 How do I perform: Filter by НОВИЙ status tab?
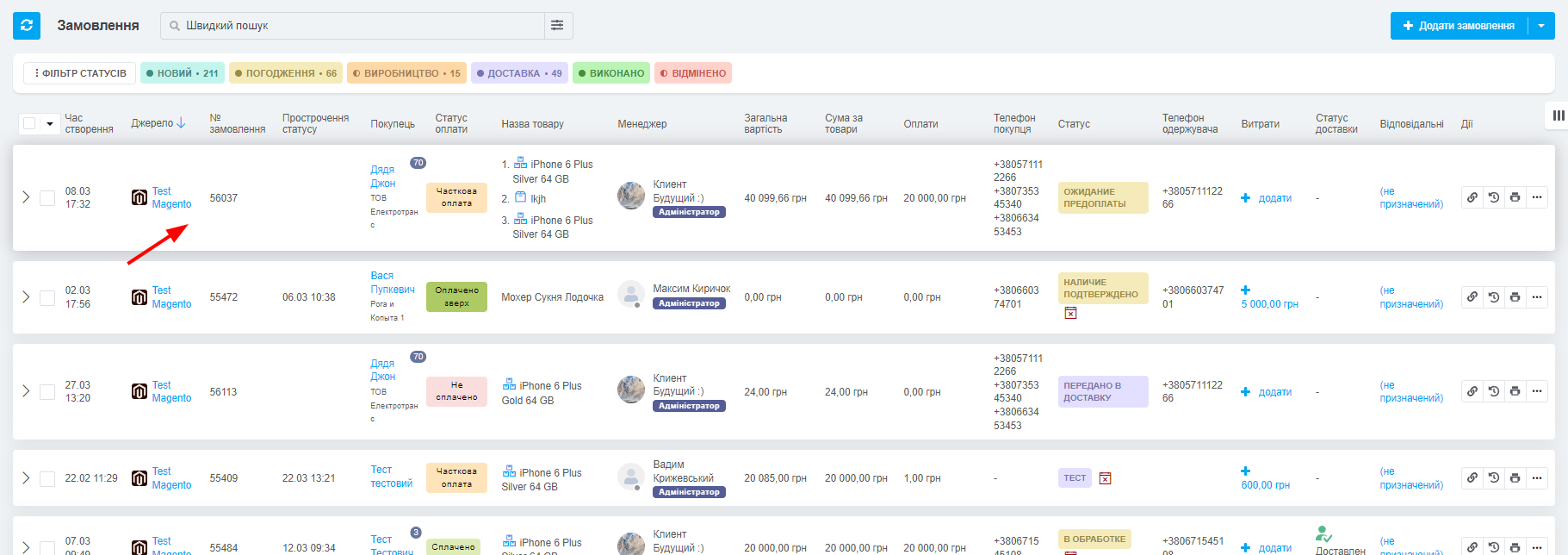tap(182, 73)
